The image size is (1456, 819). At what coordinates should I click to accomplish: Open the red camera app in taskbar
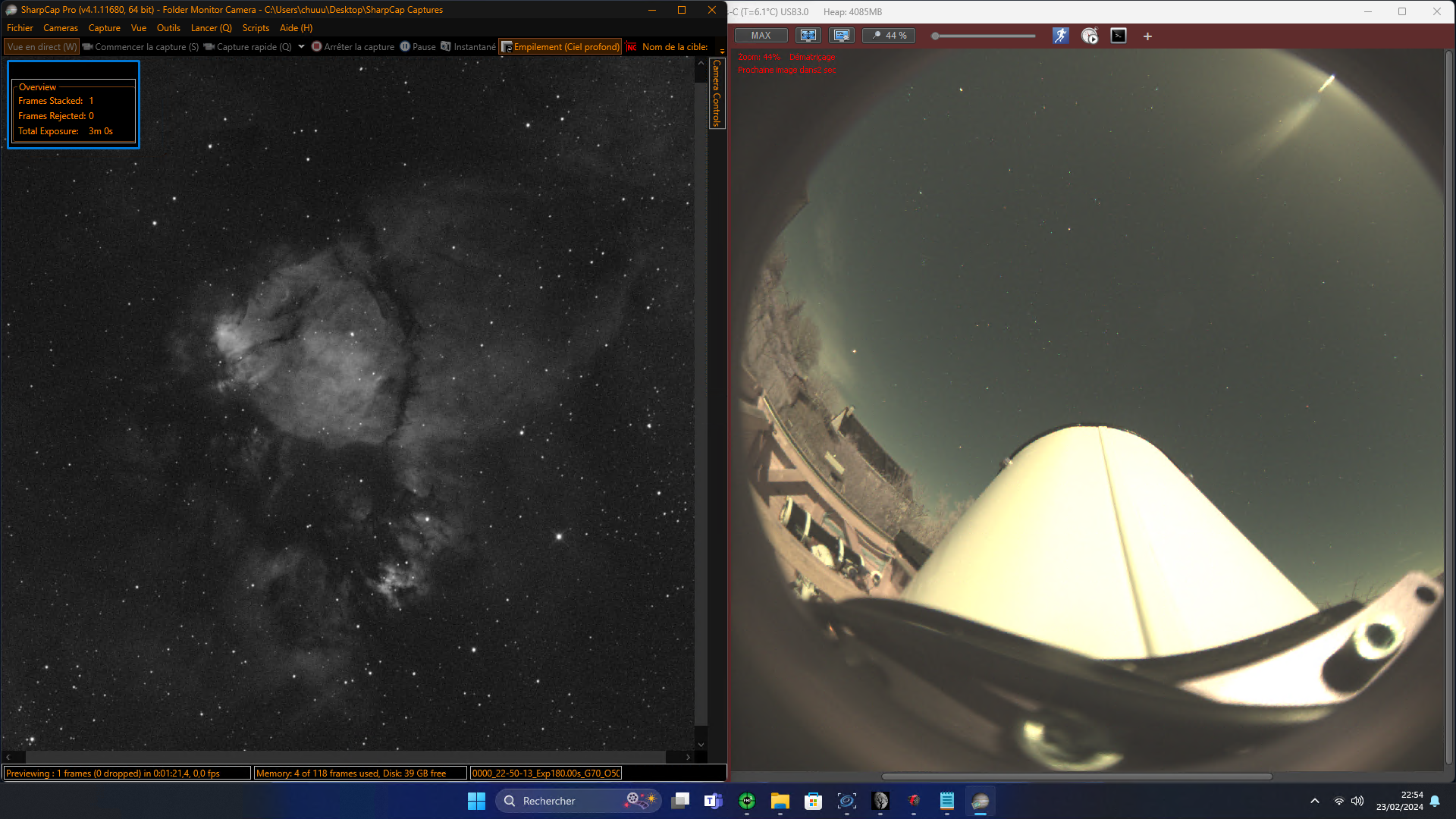click(914, 801)
